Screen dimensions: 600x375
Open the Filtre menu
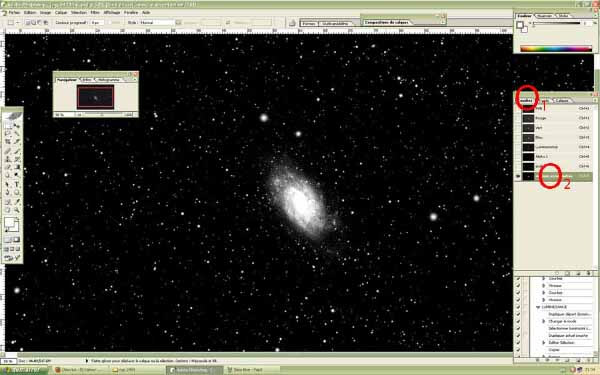click(95, 13)
